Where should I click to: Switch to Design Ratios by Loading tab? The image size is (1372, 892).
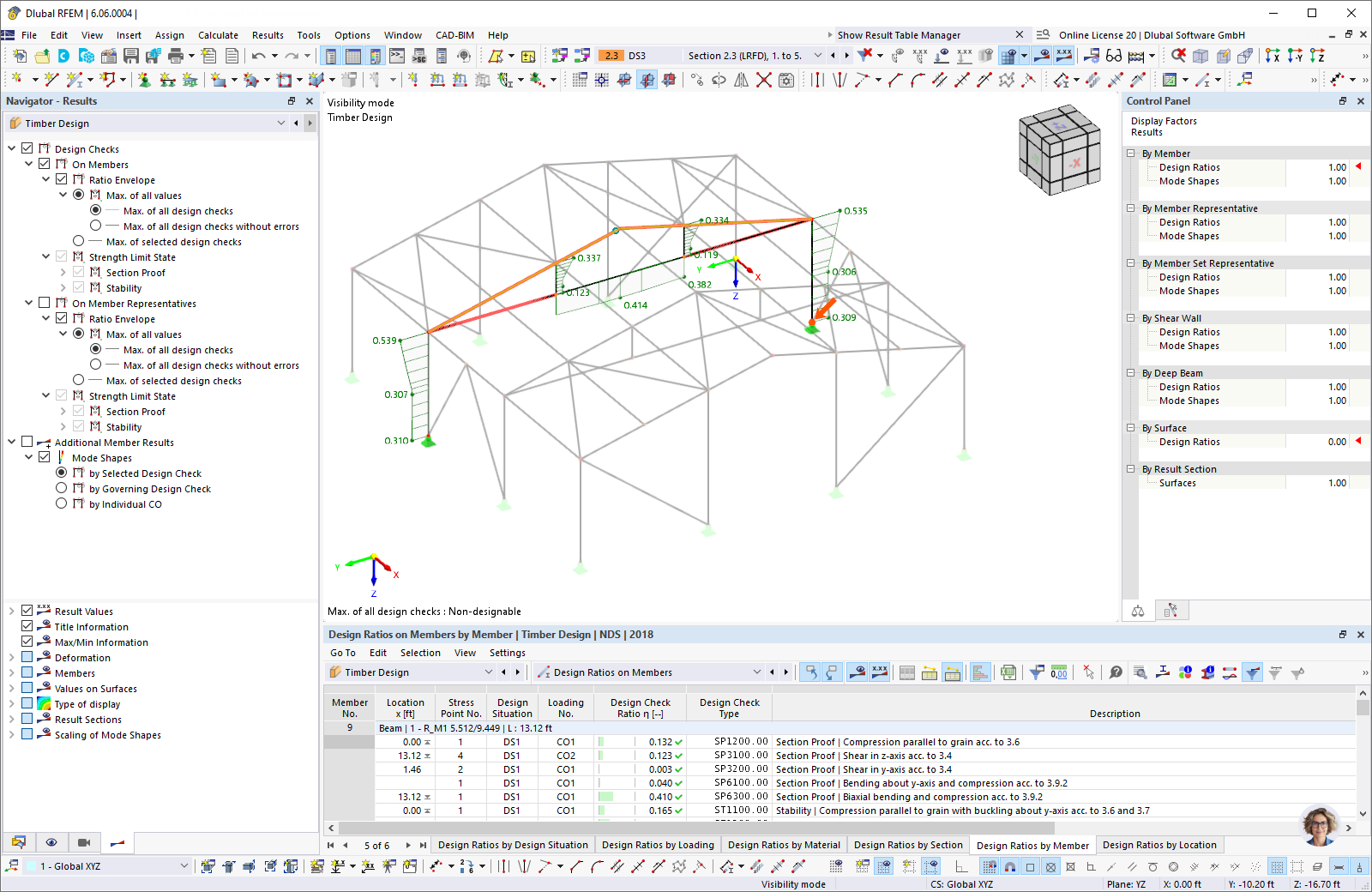(x=657, y=845)
